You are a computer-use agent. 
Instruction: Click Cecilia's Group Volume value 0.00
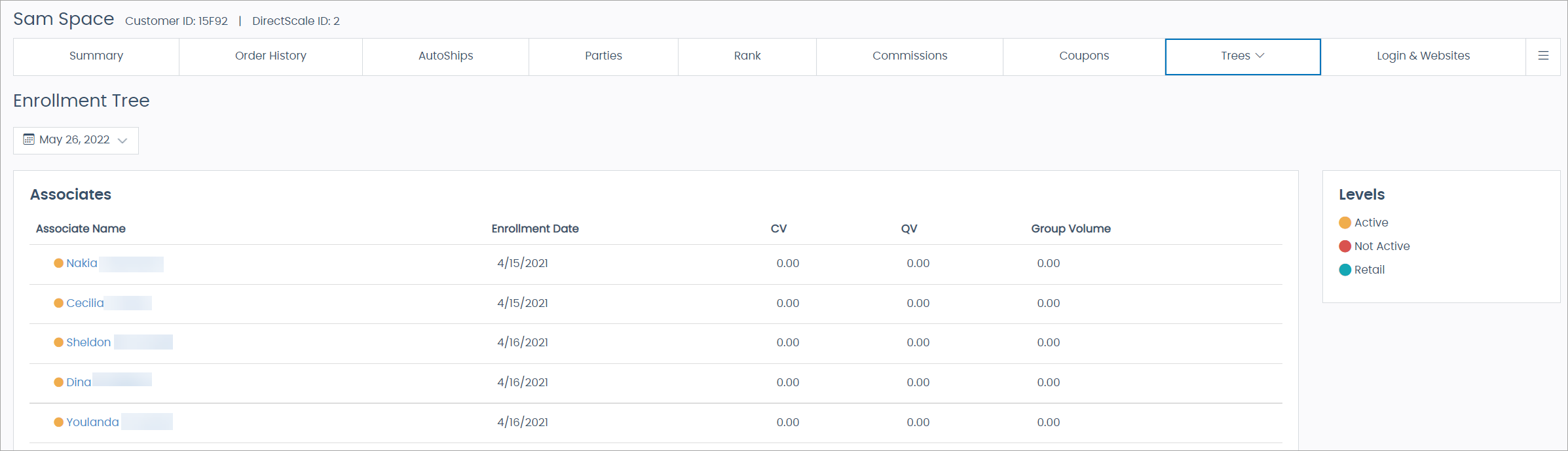[1049, 303]
